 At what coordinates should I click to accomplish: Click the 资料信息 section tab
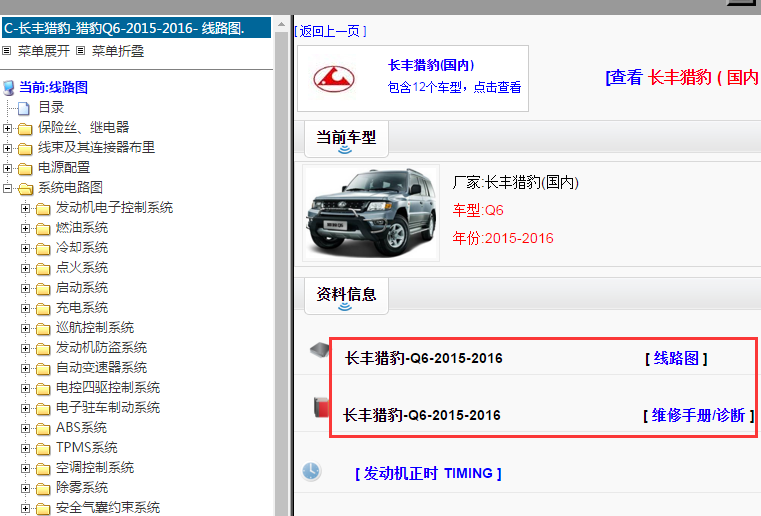tap(346, 296)
